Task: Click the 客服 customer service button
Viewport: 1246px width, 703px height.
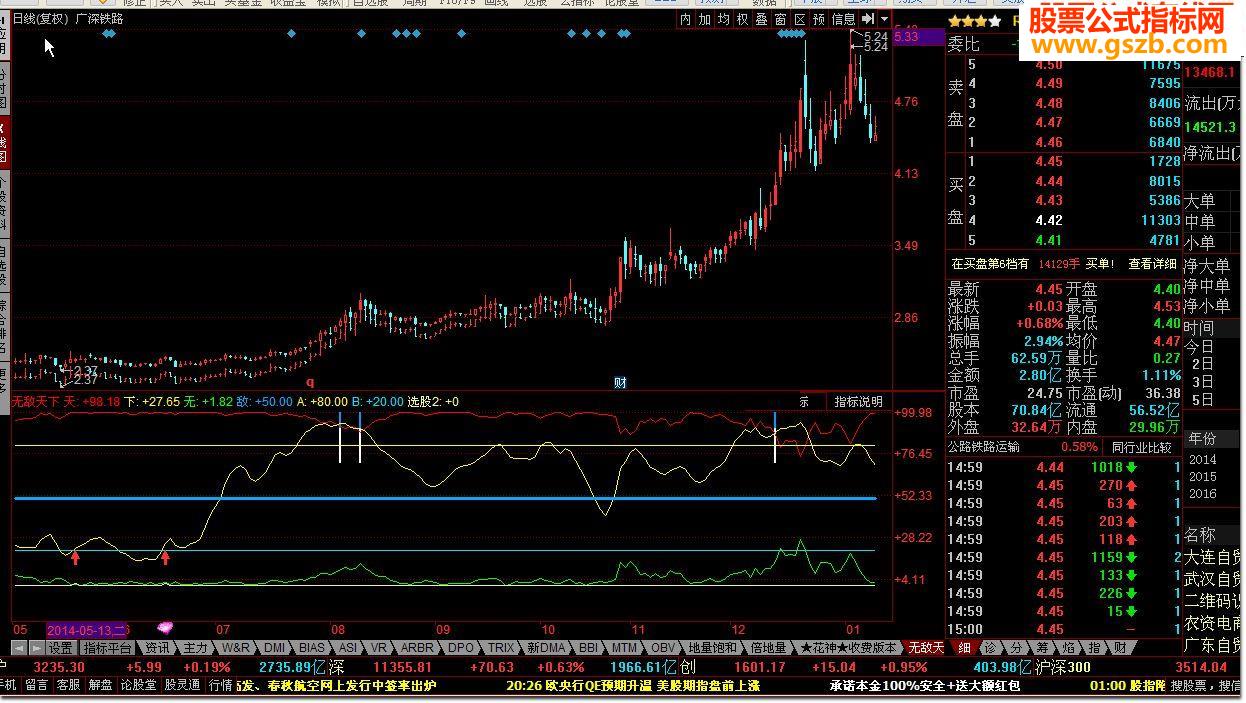Action: tap(68, 685)
